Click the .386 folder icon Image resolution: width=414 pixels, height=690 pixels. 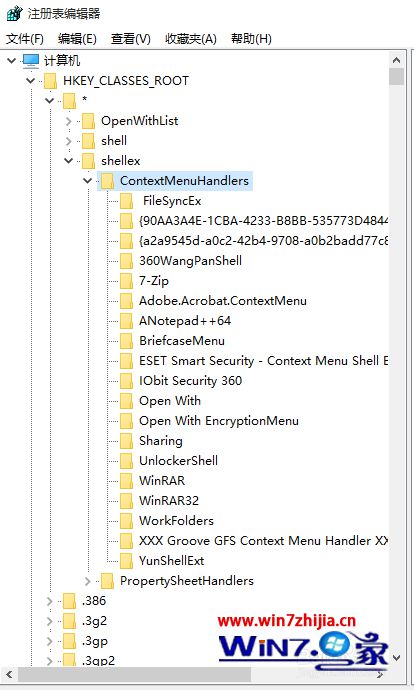[x=70, y=601]
